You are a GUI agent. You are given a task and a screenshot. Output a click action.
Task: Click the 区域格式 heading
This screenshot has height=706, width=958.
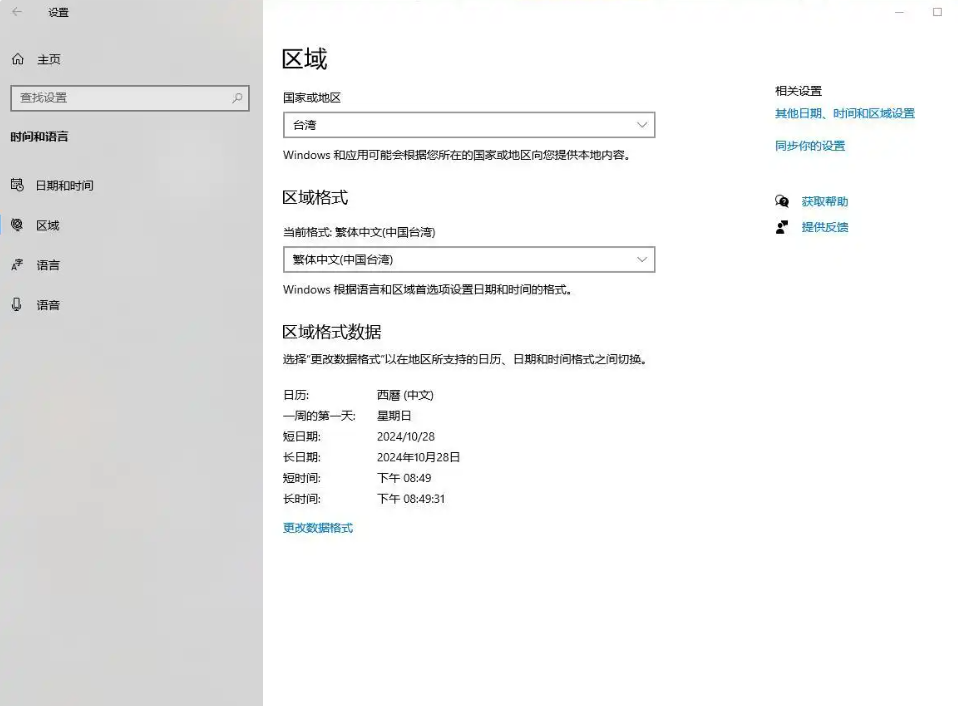(x=315, y=197)
